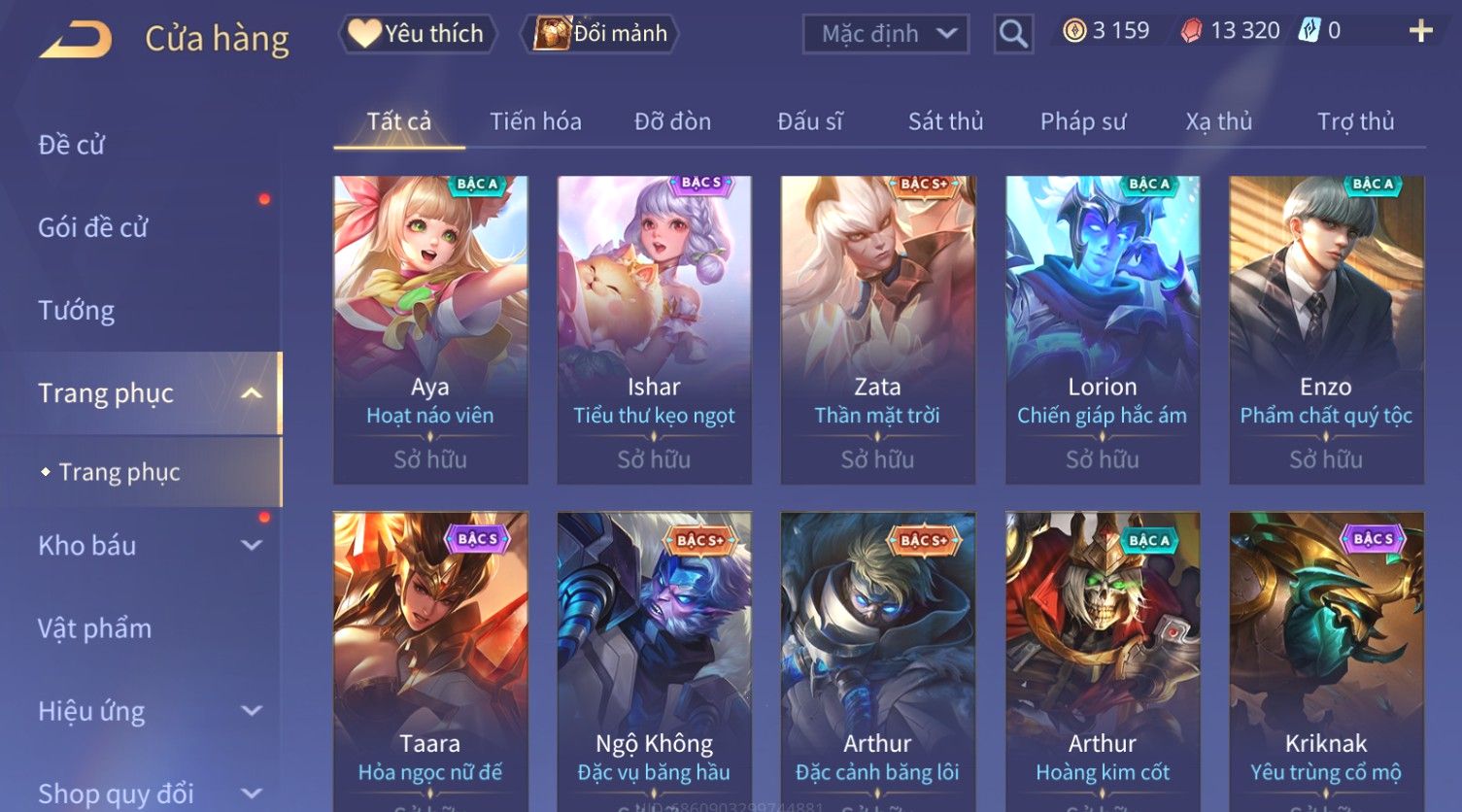
Task: Open Tướng in the sidebar
Action: 77,311
